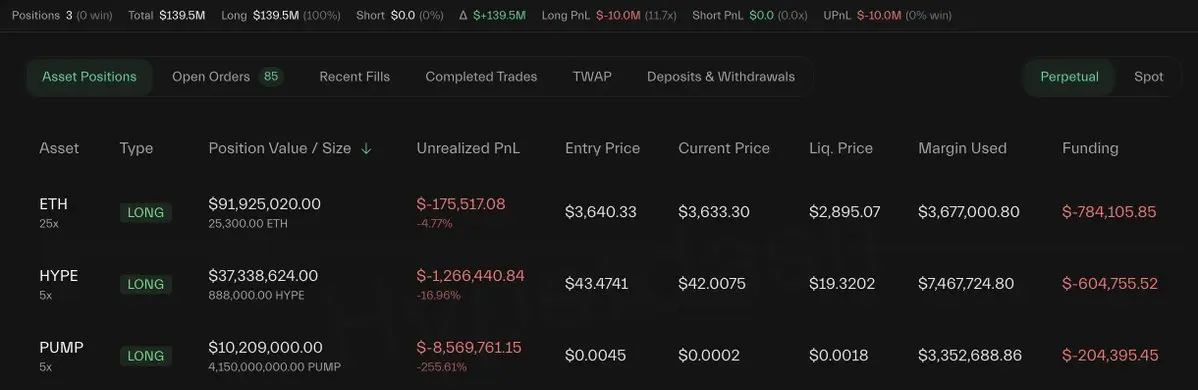Click the sort arrow beside Position Value / Size
1198x390 pixels.
coord(366,149)
